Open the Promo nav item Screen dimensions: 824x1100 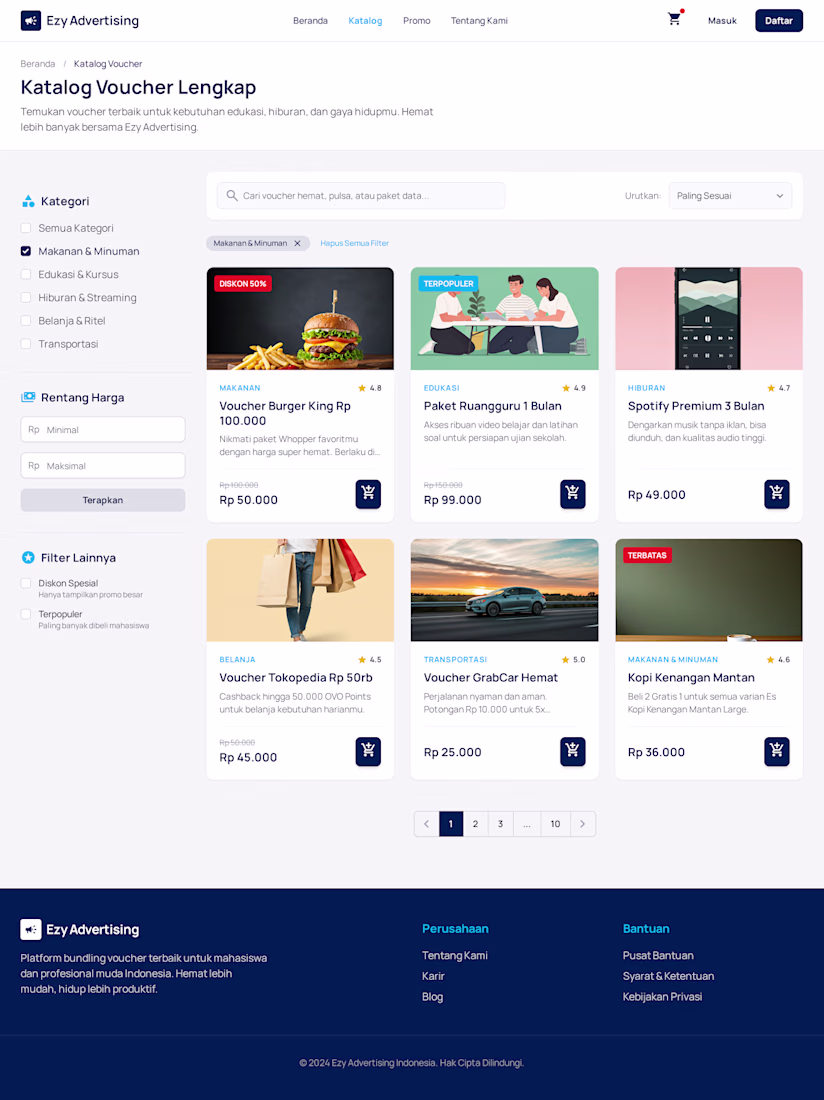[417, 20]
